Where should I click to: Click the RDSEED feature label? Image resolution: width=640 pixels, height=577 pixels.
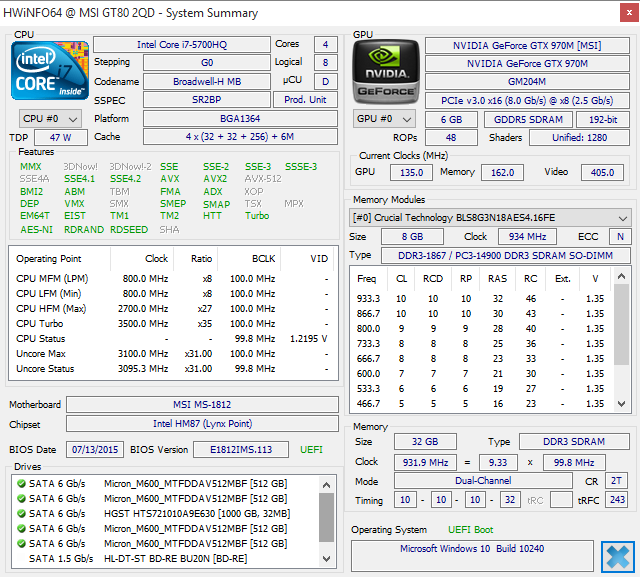(x=129, y=230)
